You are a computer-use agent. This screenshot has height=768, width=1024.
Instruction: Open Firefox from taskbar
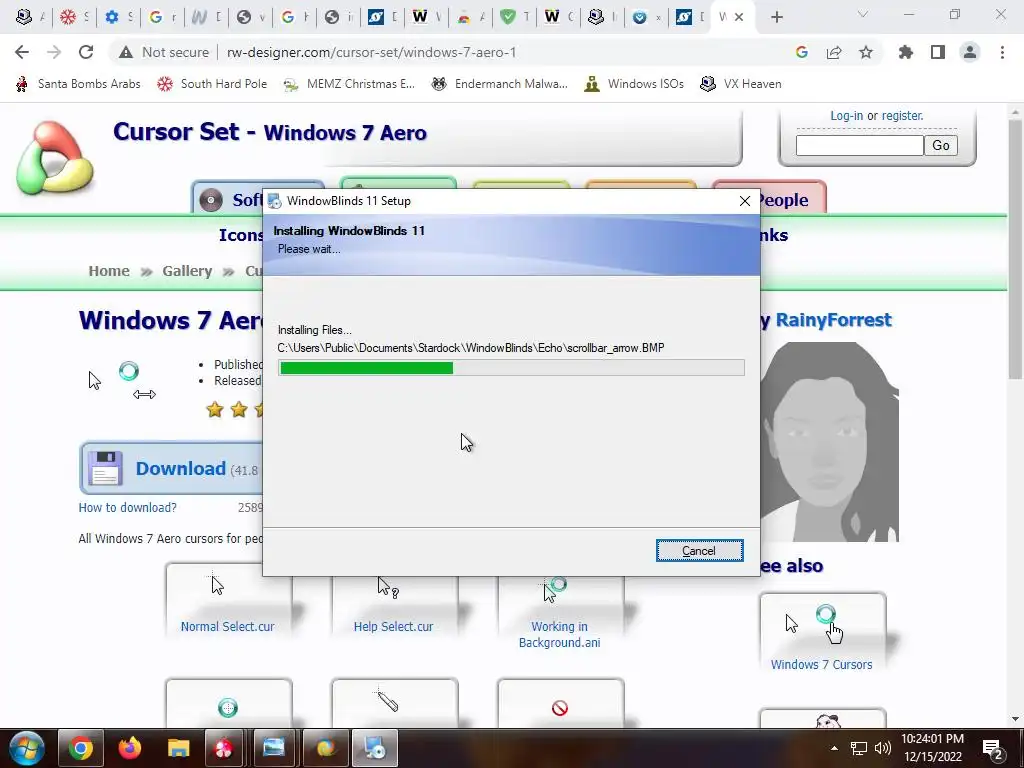pos(129,748)
